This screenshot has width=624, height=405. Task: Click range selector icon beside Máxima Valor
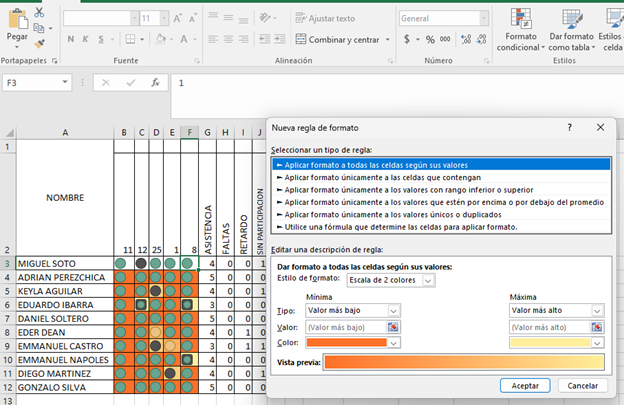(597, 326)
